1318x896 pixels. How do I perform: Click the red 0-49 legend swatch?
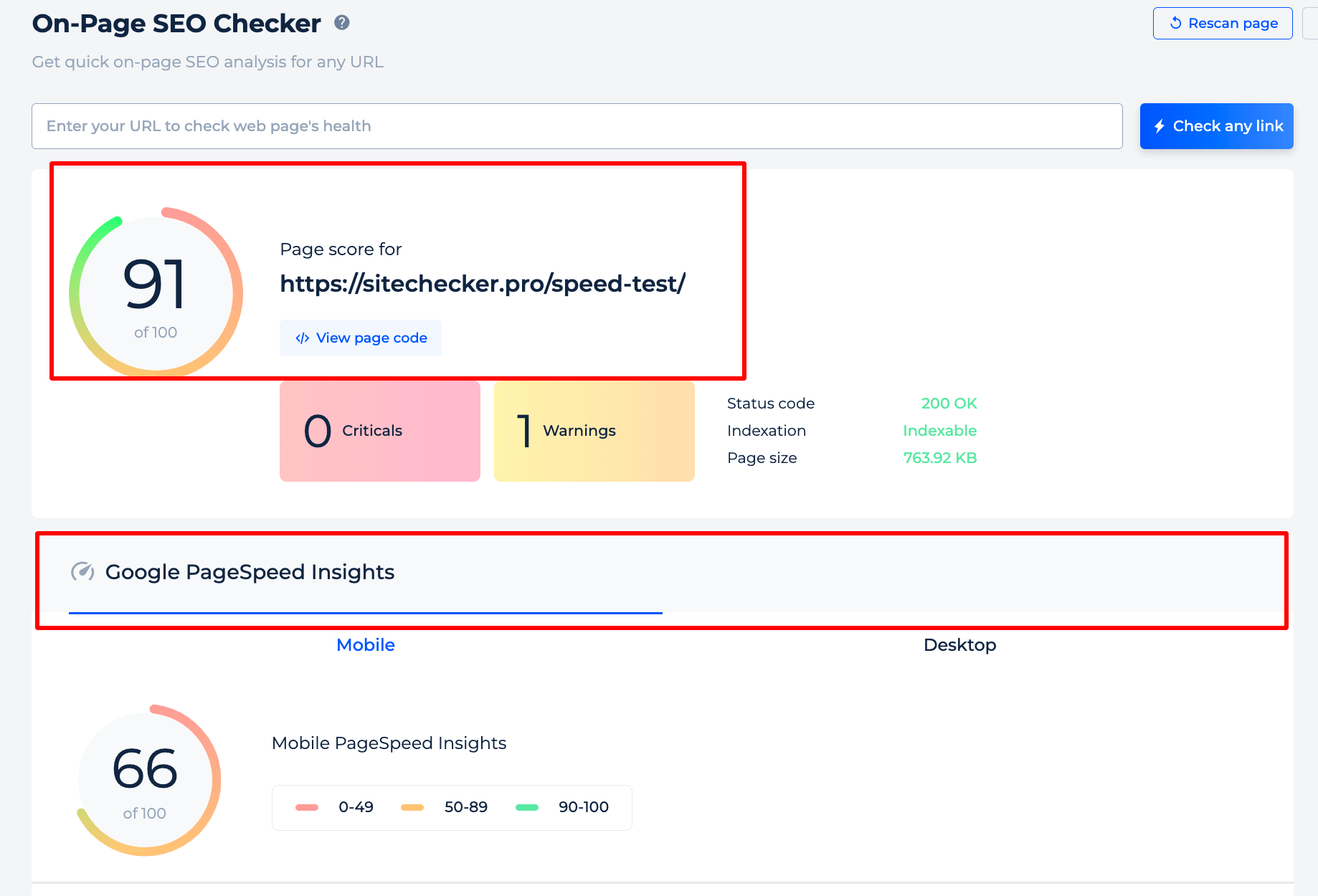coord(307,807)
